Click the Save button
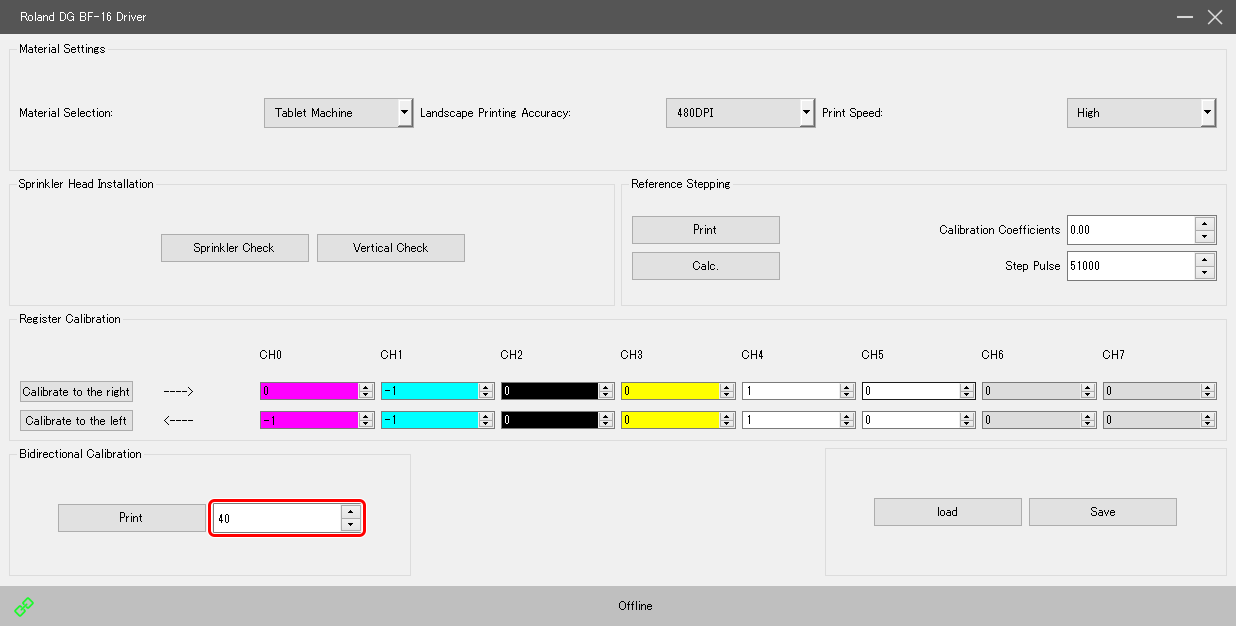This screenshot has height=626, width=1236. 1102,512
